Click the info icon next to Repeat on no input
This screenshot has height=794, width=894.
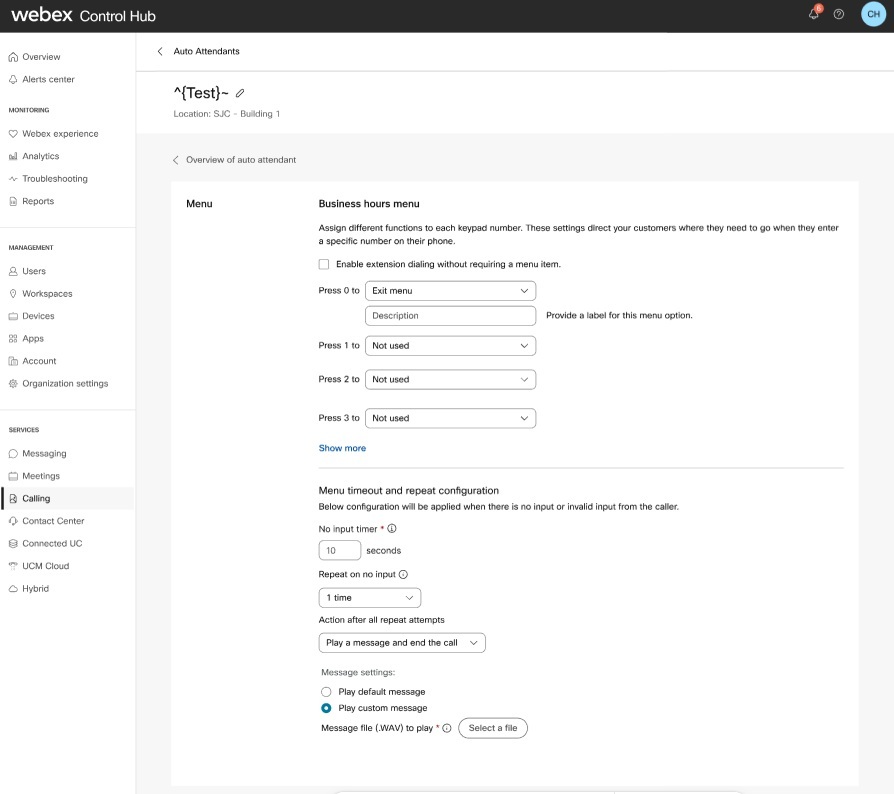click(403, 574)
